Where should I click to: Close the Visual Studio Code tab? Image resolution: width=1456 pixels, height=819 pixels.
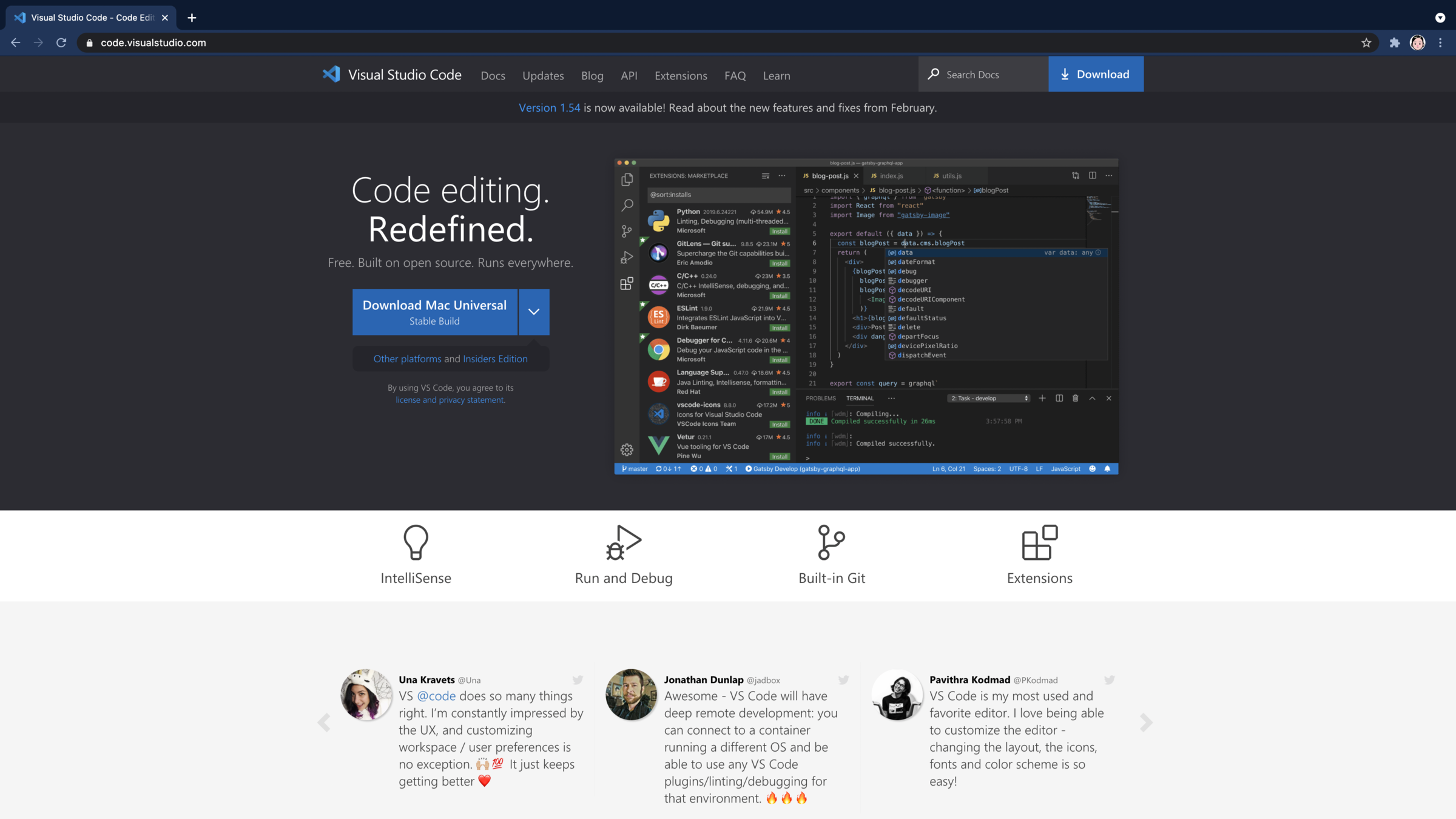(x=165, y=18)
